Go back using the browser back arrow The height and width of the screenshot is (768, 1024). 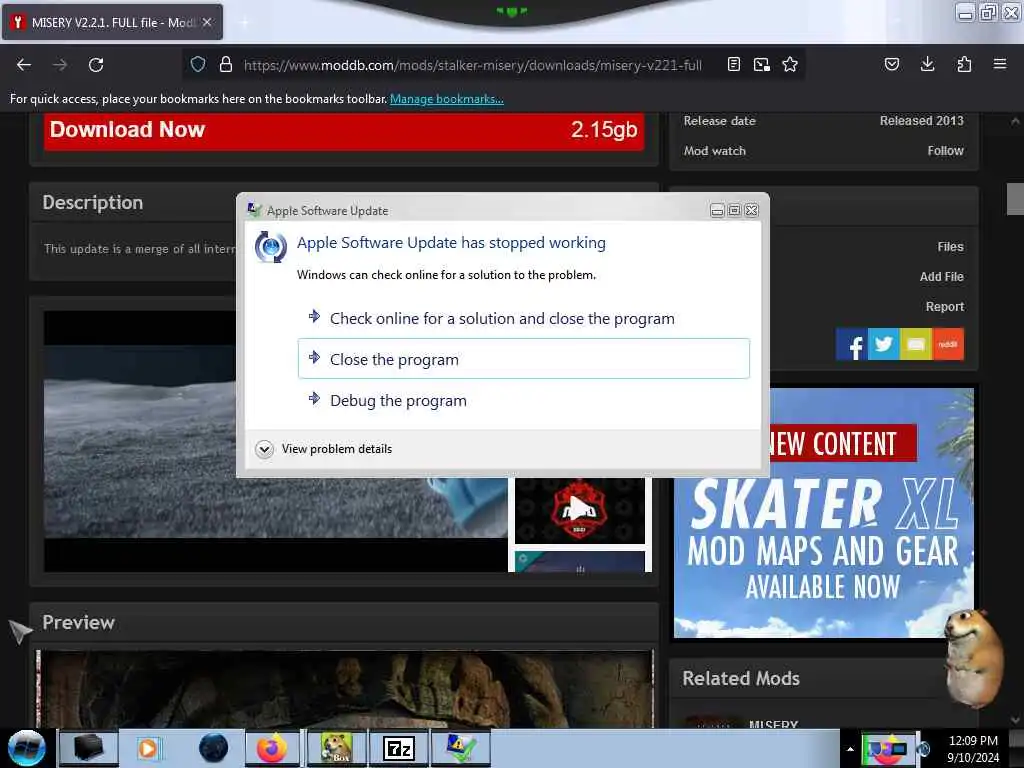[24, 65]
